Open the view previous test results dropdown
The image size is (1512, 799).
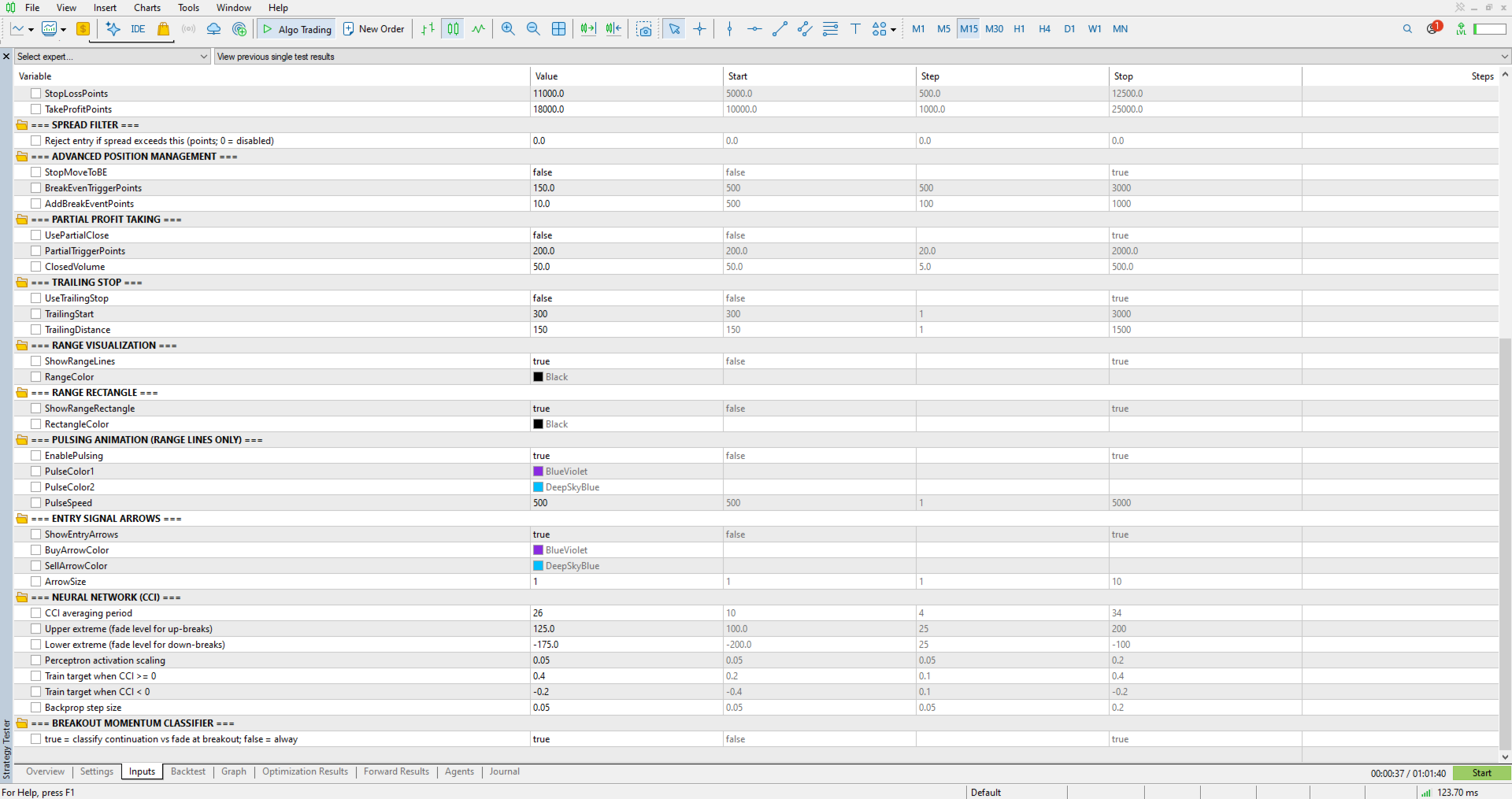coord(863,57)
